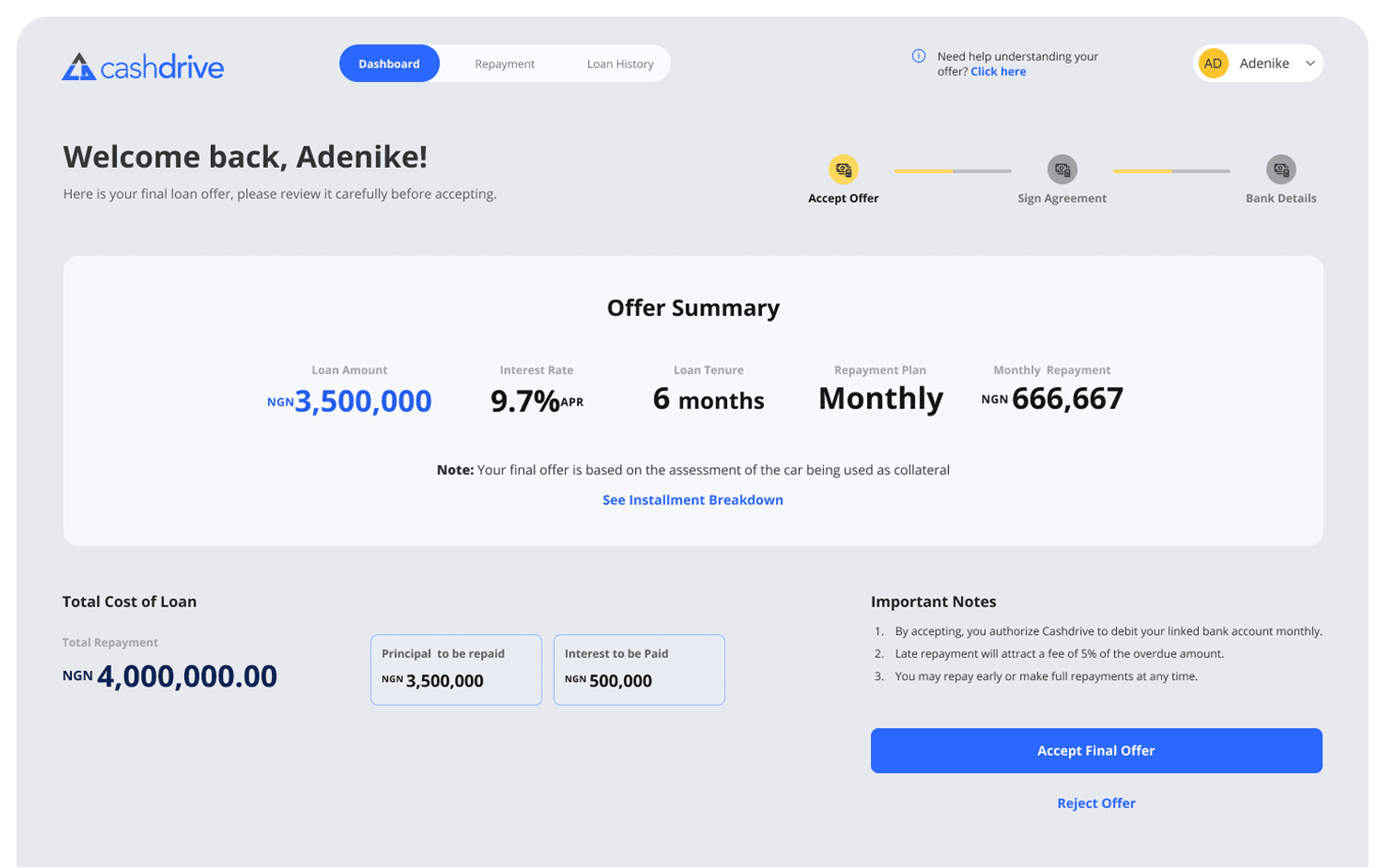
Task: Click the progress bar after Accept Offer
Action: click(x=953, y=170)
